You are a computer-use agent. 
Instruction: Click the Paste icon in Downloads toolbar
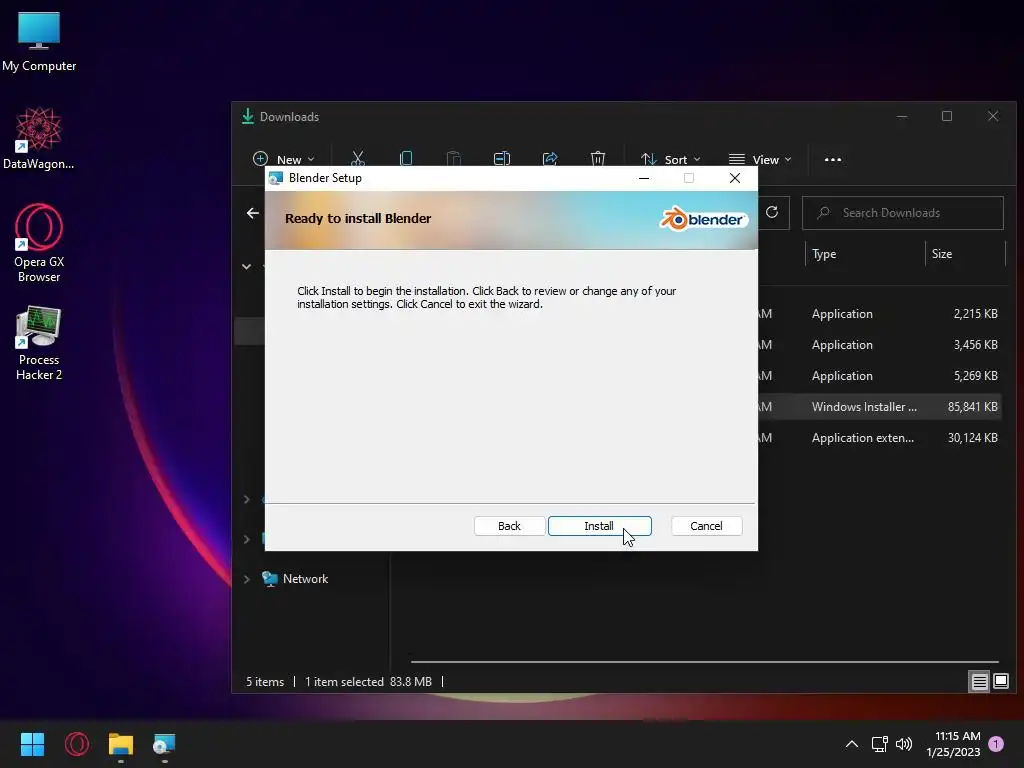(x=453, y=159)
